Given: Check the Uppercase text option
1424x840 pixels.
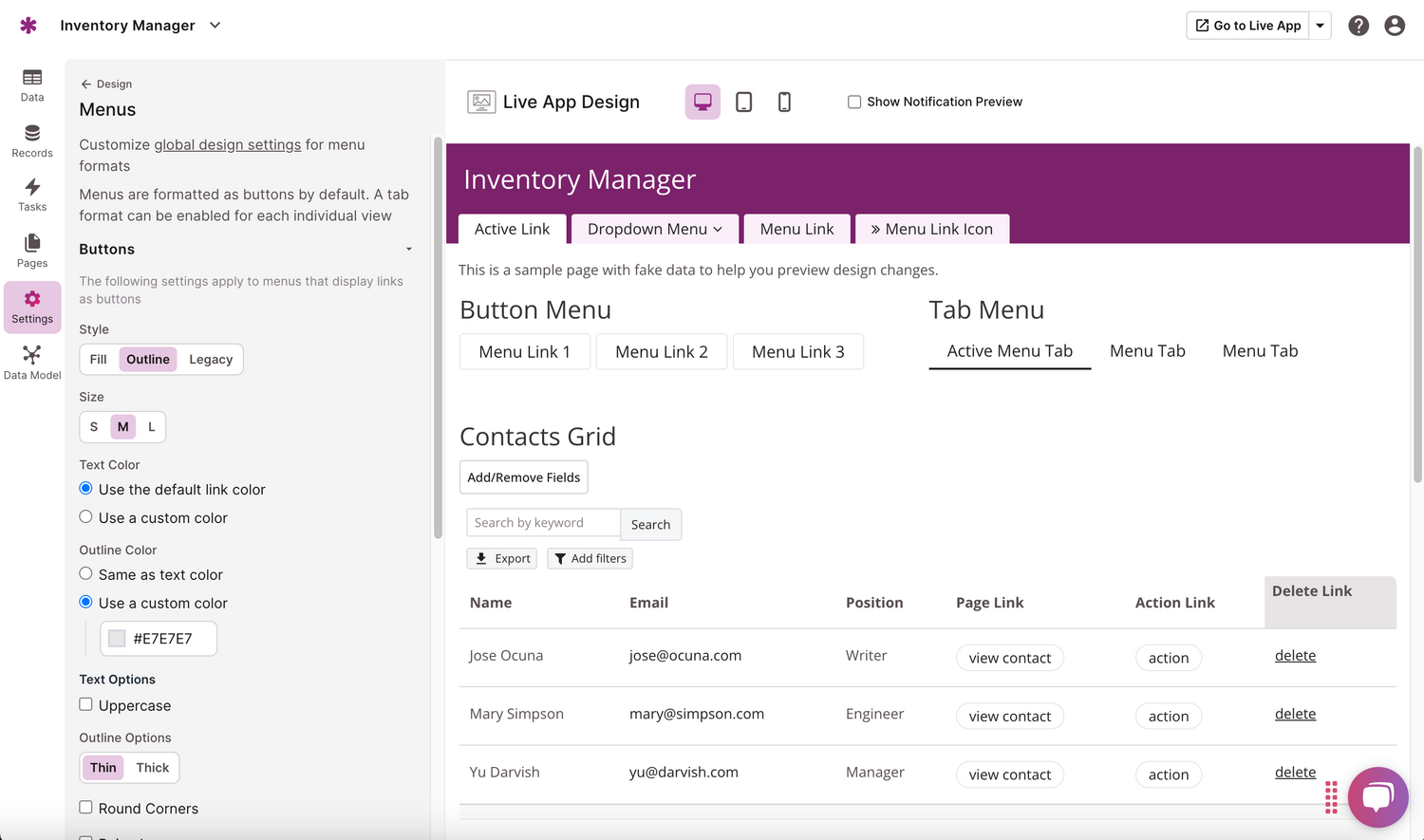Looking at the screenshot, I should (x=86, y=704).
